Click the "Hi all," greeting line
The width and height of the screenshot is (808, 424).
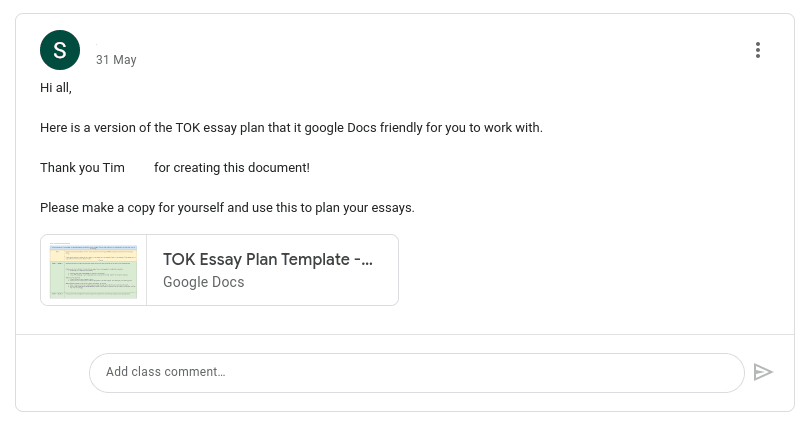[56, 88]
